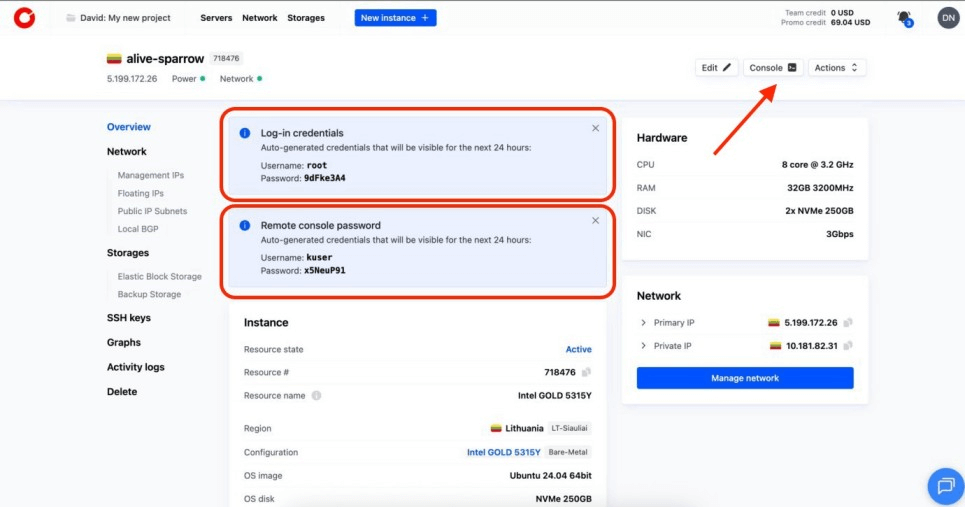Open the Actions dropdown
Viewport: 965px width, 507px height.
coord(836,68)
